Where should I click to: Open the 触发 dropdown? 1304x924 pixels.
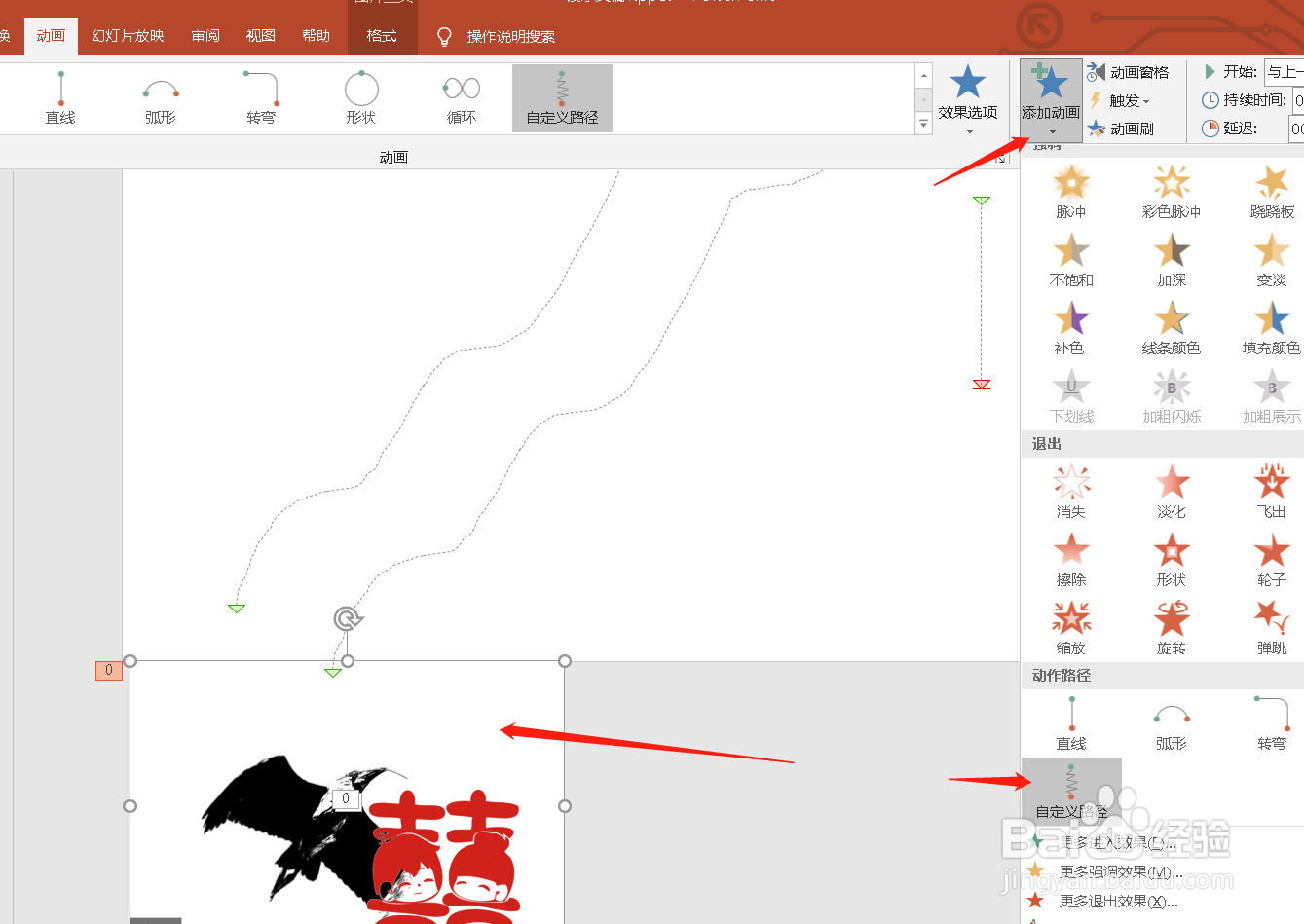(1120, 100)
